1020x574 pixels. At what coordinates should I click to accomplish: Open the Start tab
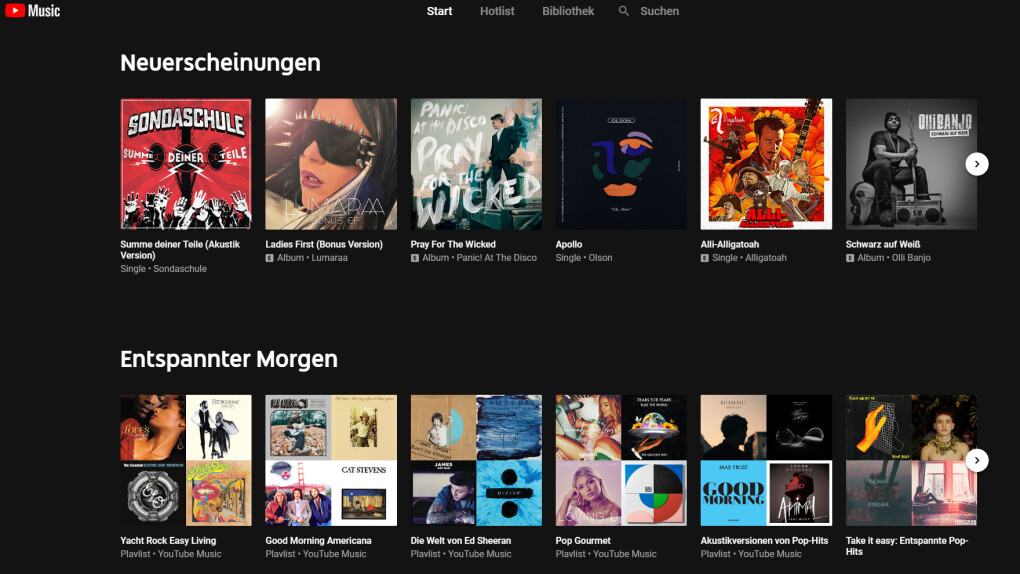[x=439, y=11]
